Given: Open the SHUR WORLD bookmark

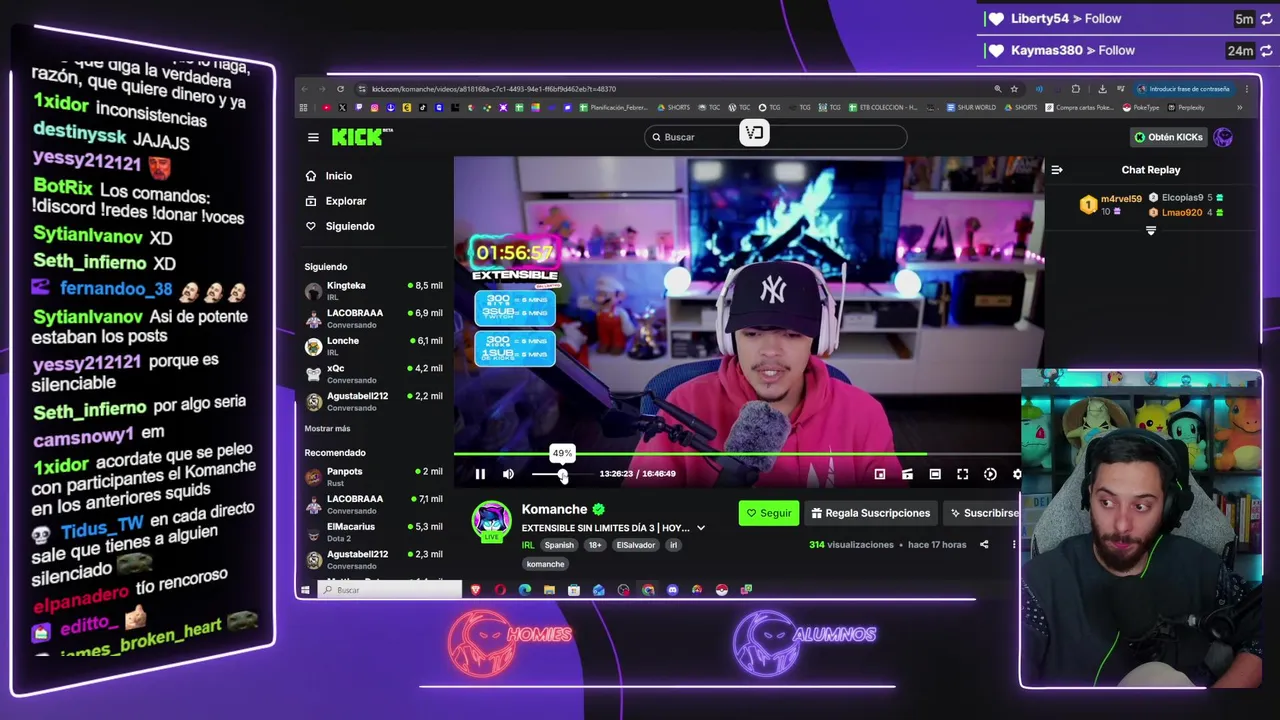Looking at the screenshot, I should [x=970, y=108].
